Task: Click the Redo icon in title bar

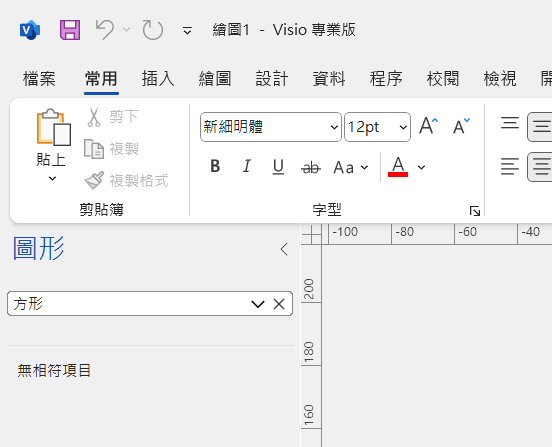Action: pyautogui.click(x=152, y=30)
